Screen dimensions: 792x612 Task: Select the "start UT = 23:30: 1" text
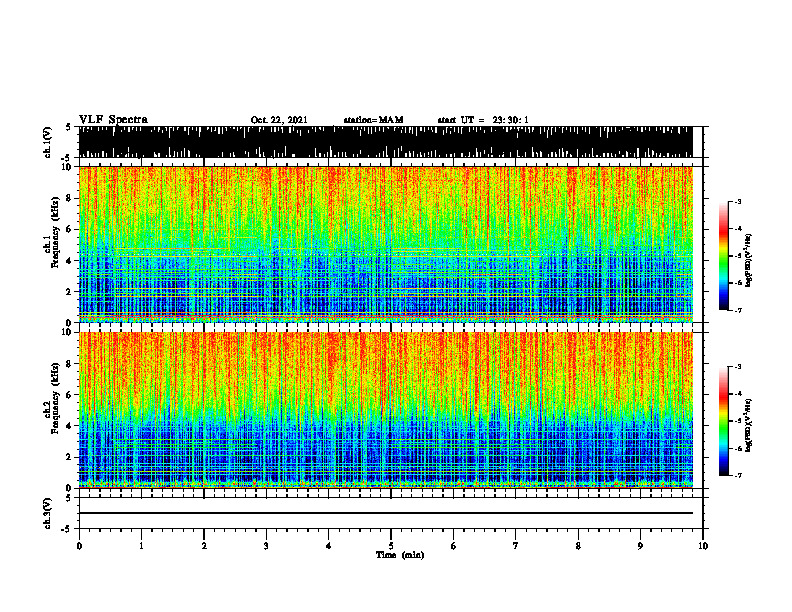click(x=483, y=120)
